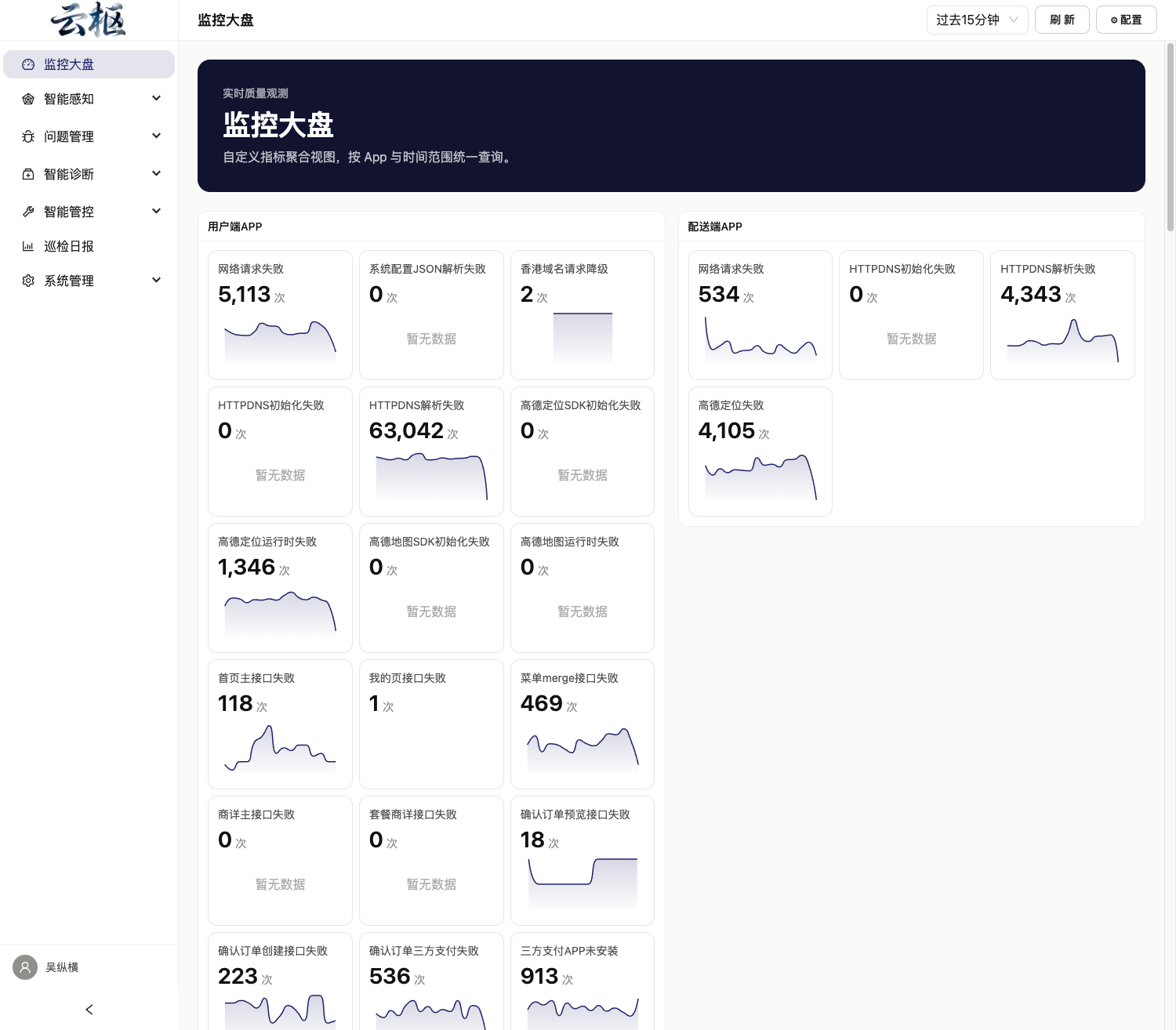Expand the 系统管理 menu chevron
The image size is (1176, 1030).
click(x=156, y=280)
